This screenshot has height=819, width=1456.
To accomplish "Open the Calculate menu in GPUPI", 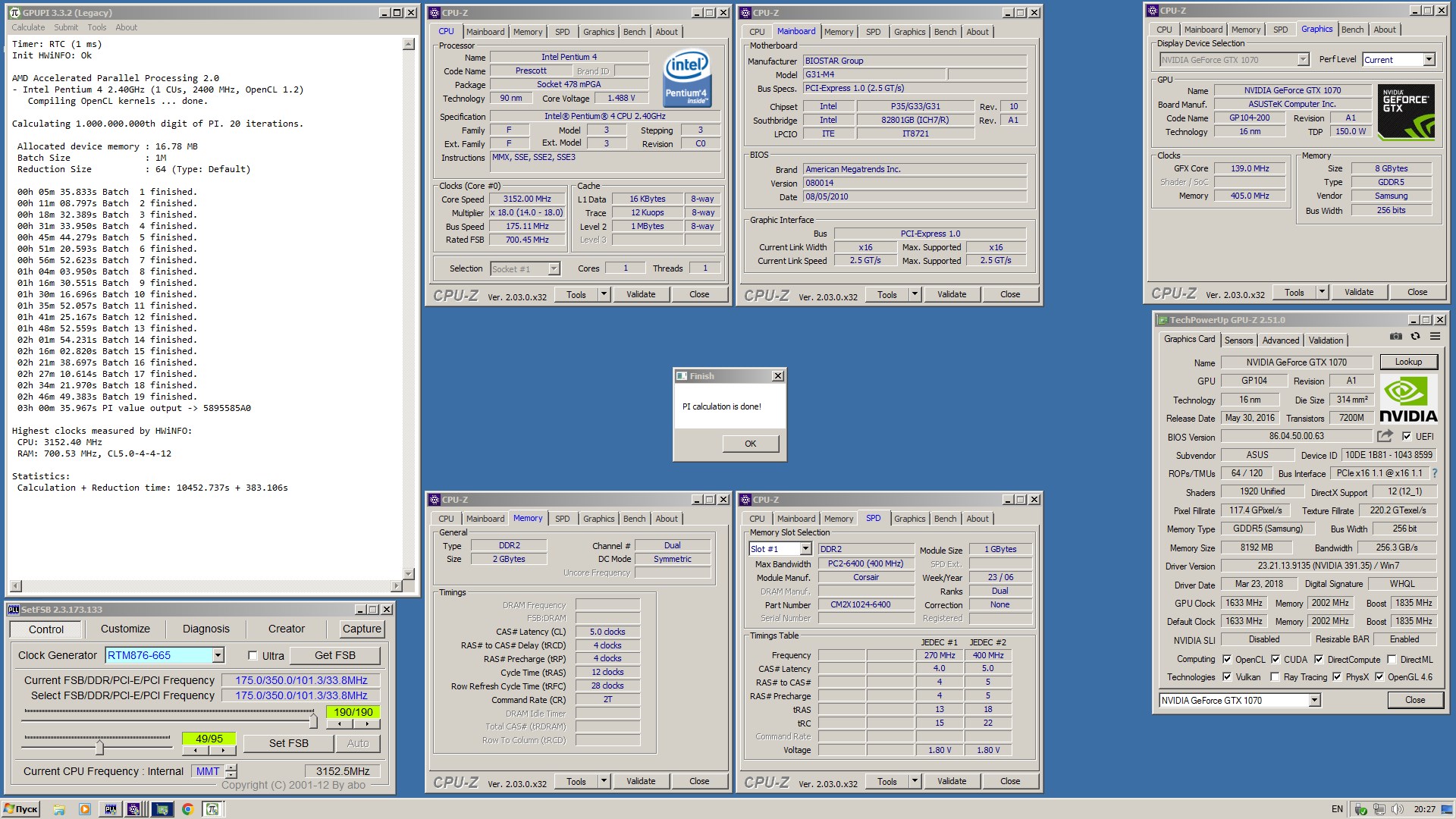I will (x=28, y=27).
